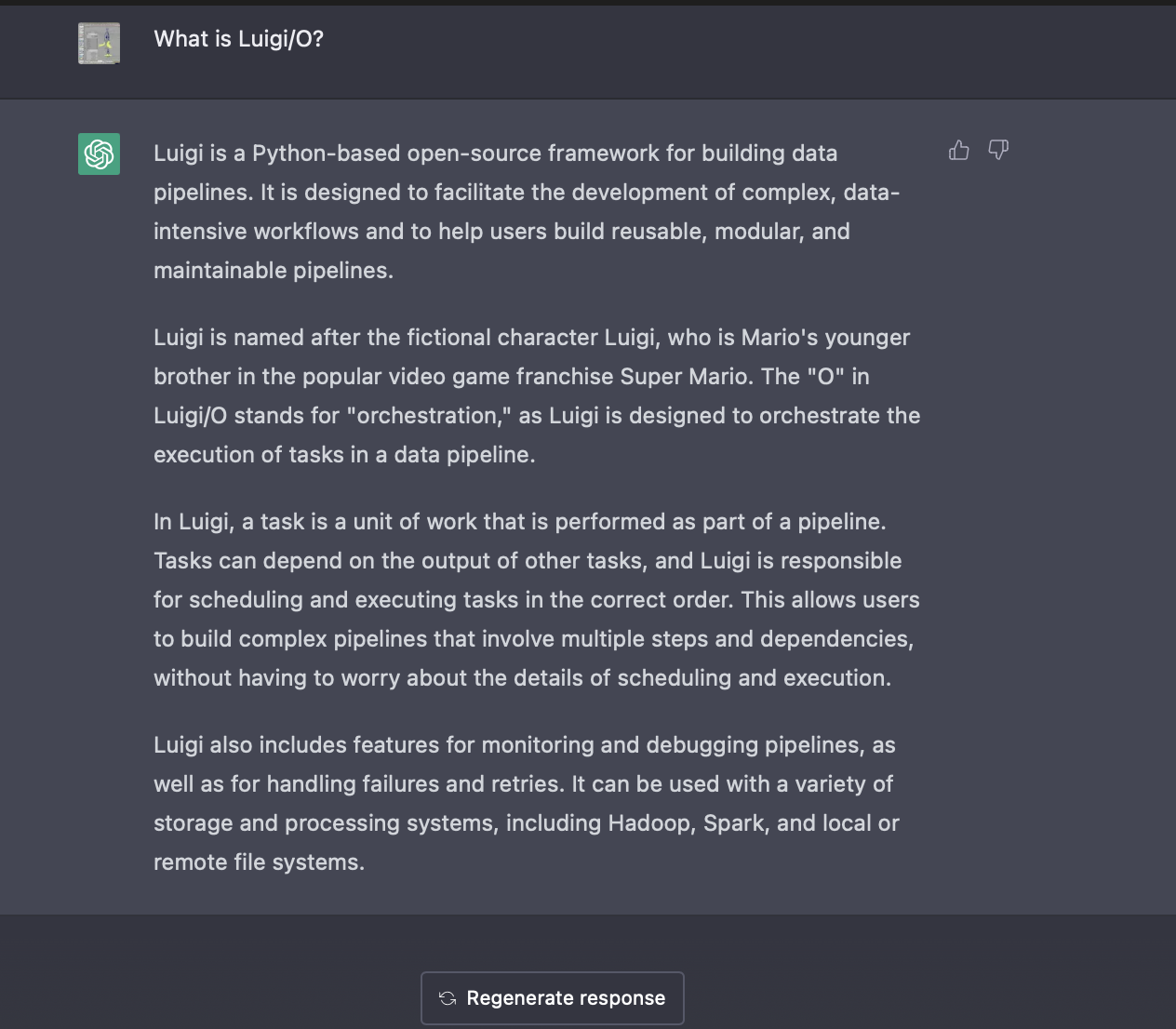Click the thumbs up icon
The height and width of the screenshot is (1029, 1176).
(x=959, y=150)
